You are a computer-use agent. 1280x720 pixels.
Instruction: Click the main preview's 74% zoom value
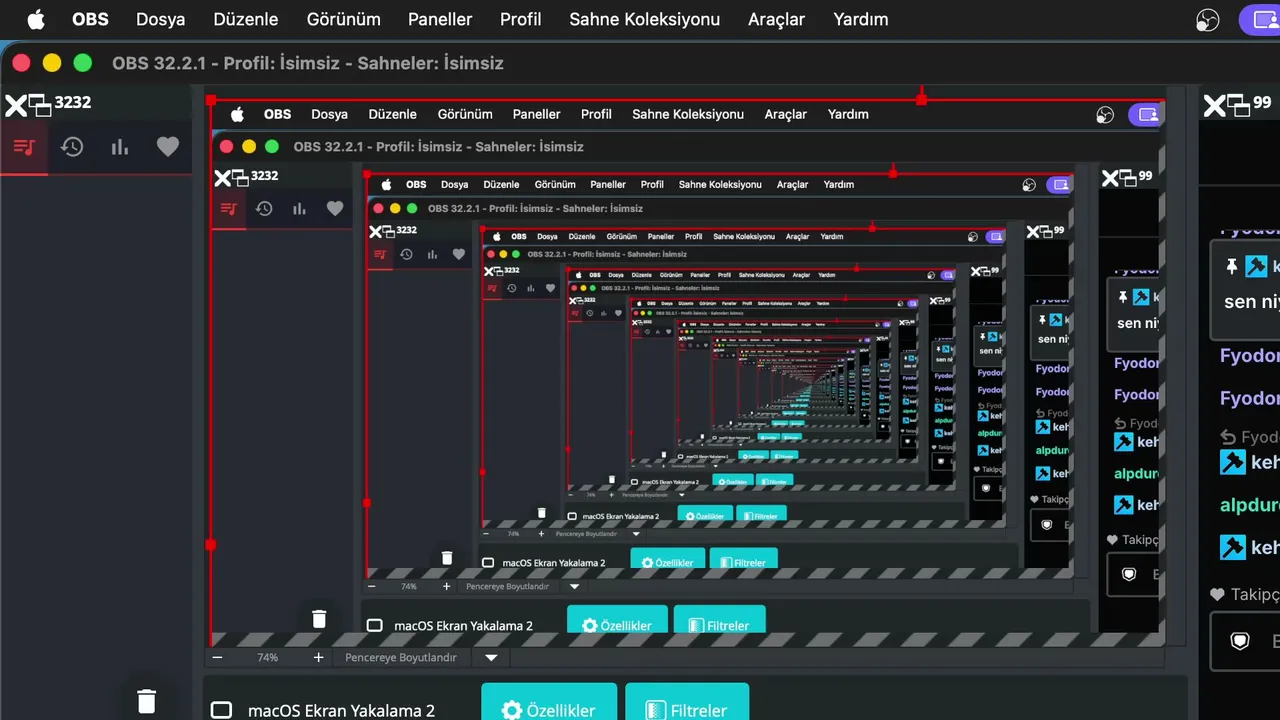(268, 658)
